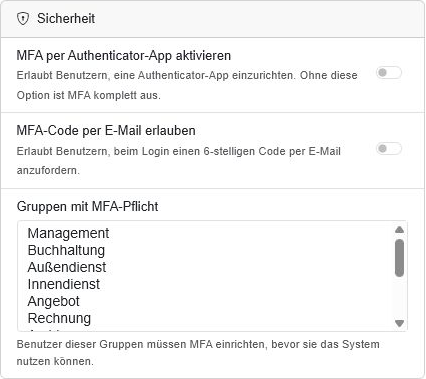Click the 'MFA per Authenticator-App aktivieren' label
The width and height of the screenshot is (426, 379).
[124, 55]
